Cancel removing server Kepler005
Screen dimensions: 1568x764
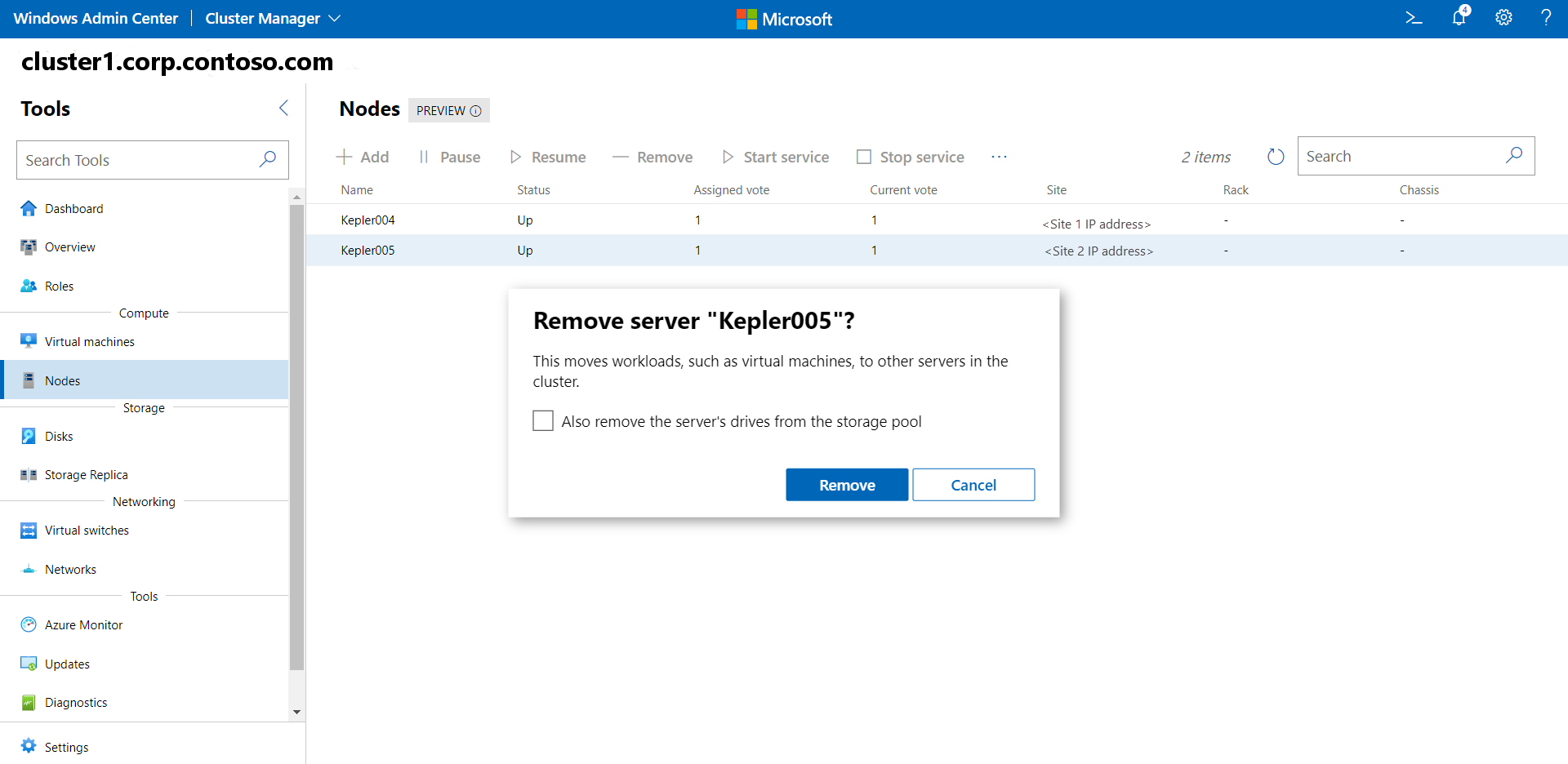pos(973,484)
